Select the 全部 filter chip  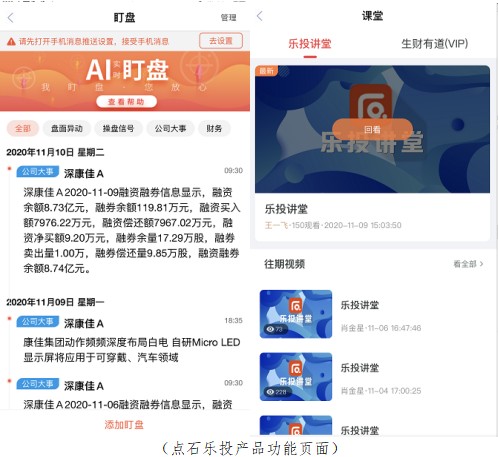click(x=23, y=129)
